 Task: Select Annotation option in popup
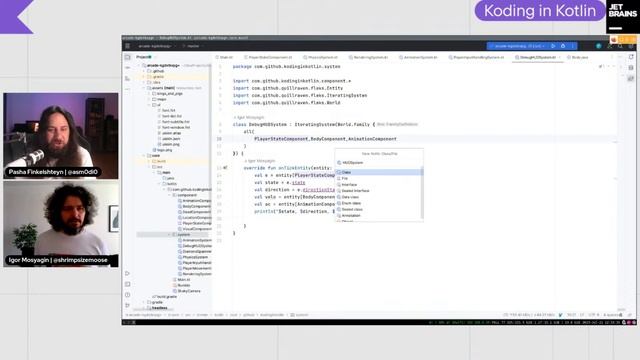[x=379, y=215]
